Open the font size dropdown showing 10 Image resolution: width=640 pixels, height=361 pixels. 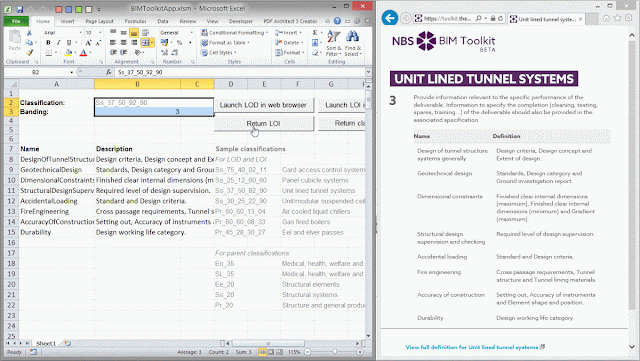(100, 33)
